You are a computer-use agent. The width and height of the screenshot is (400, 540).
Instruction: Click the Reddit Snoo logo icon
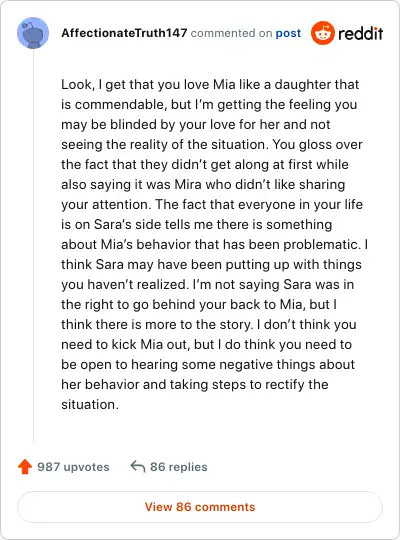322,33
